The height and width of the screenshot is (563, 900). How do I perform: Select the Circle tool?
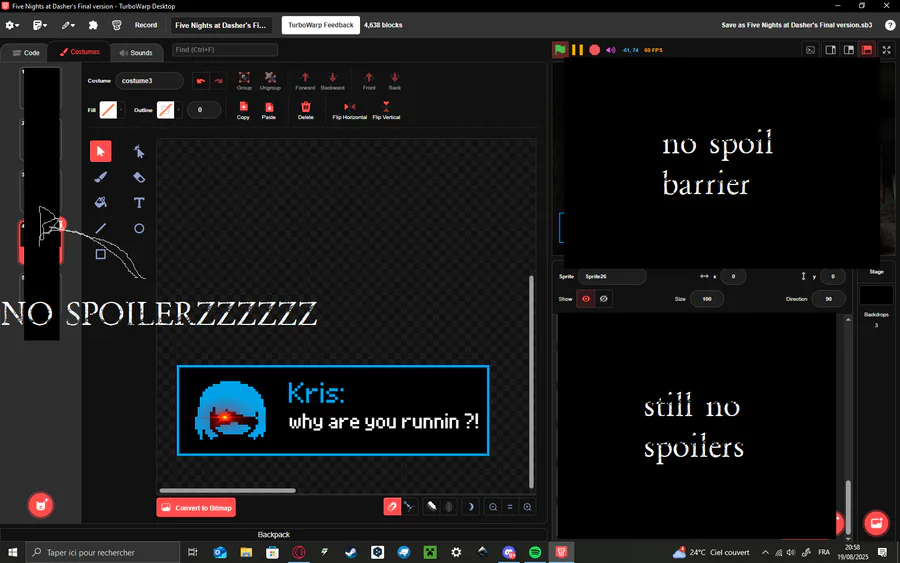[139, 228]
